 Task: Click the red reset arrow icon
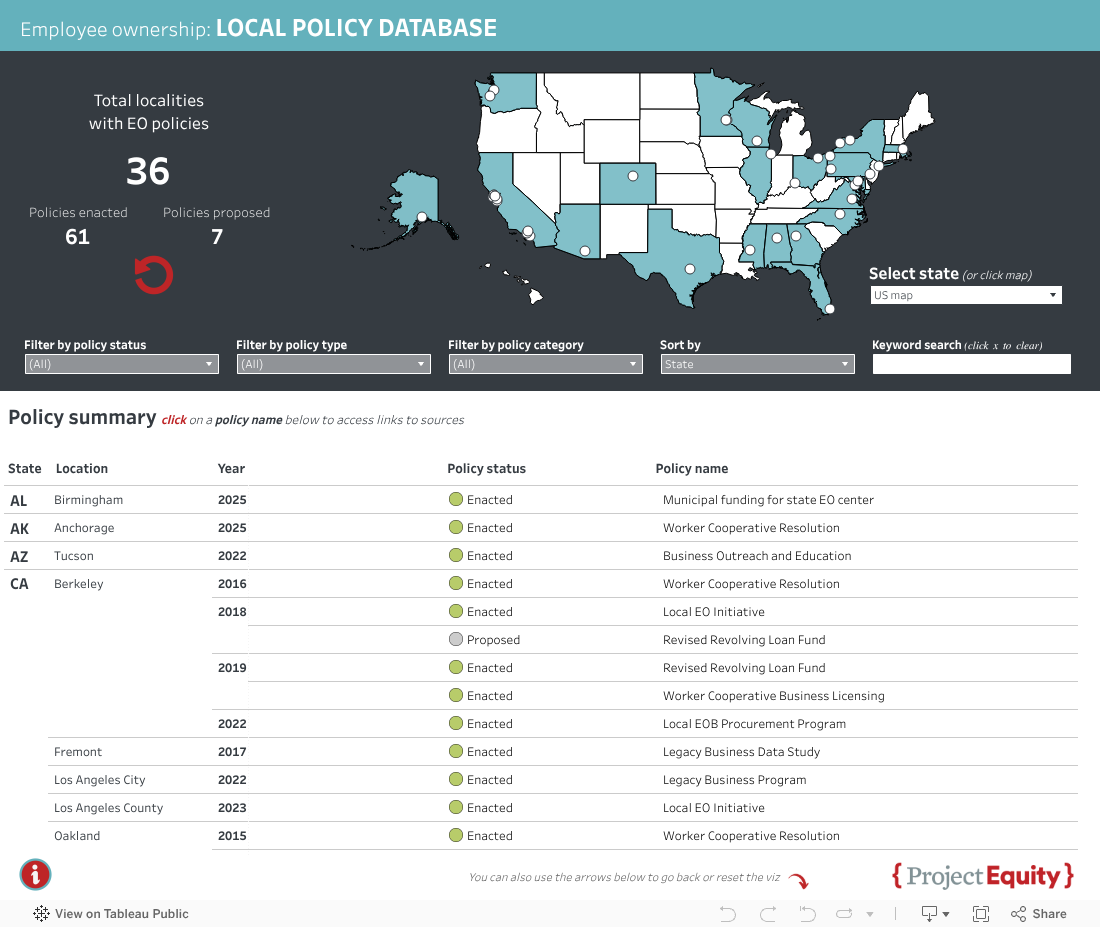154,275
